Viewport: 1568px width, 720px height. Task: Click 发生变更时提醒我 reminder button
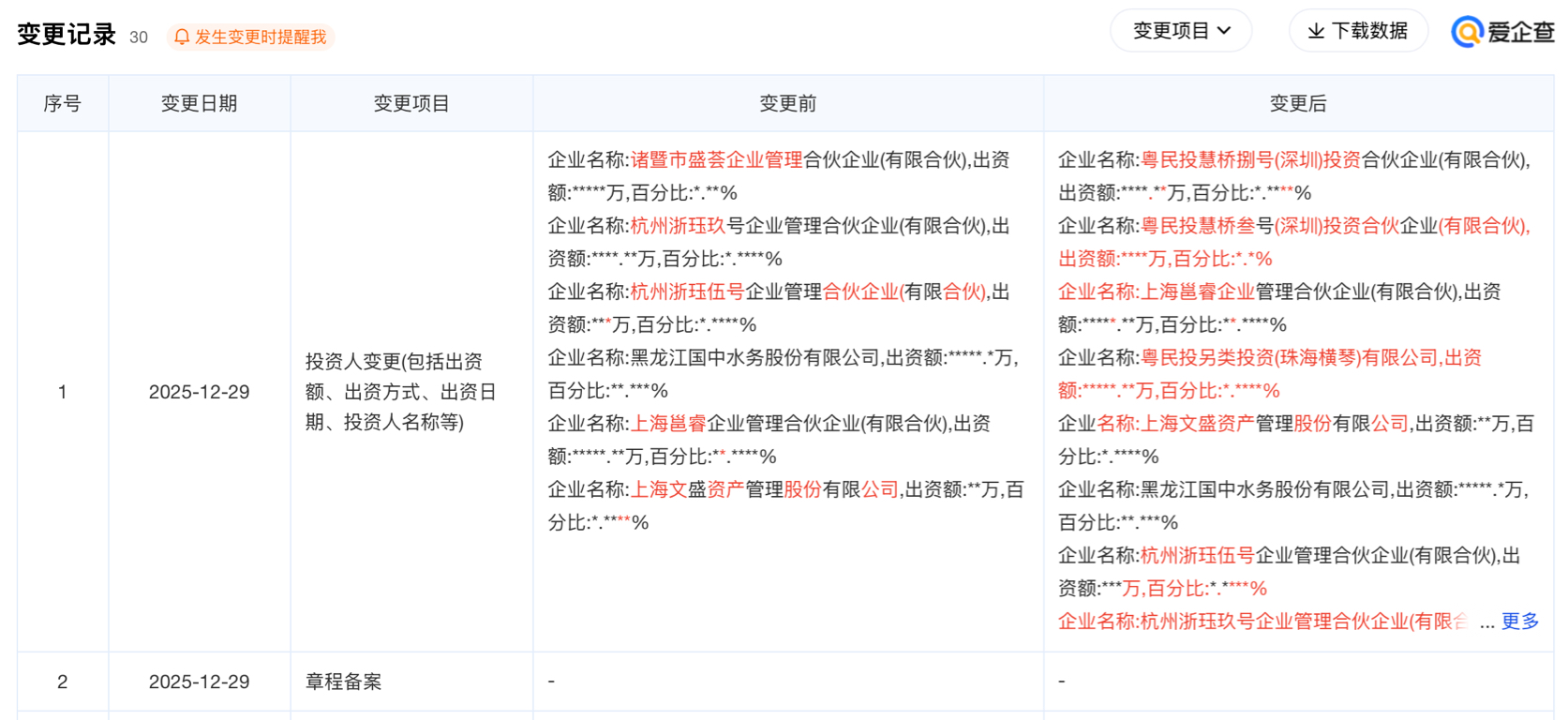[250, 37]
